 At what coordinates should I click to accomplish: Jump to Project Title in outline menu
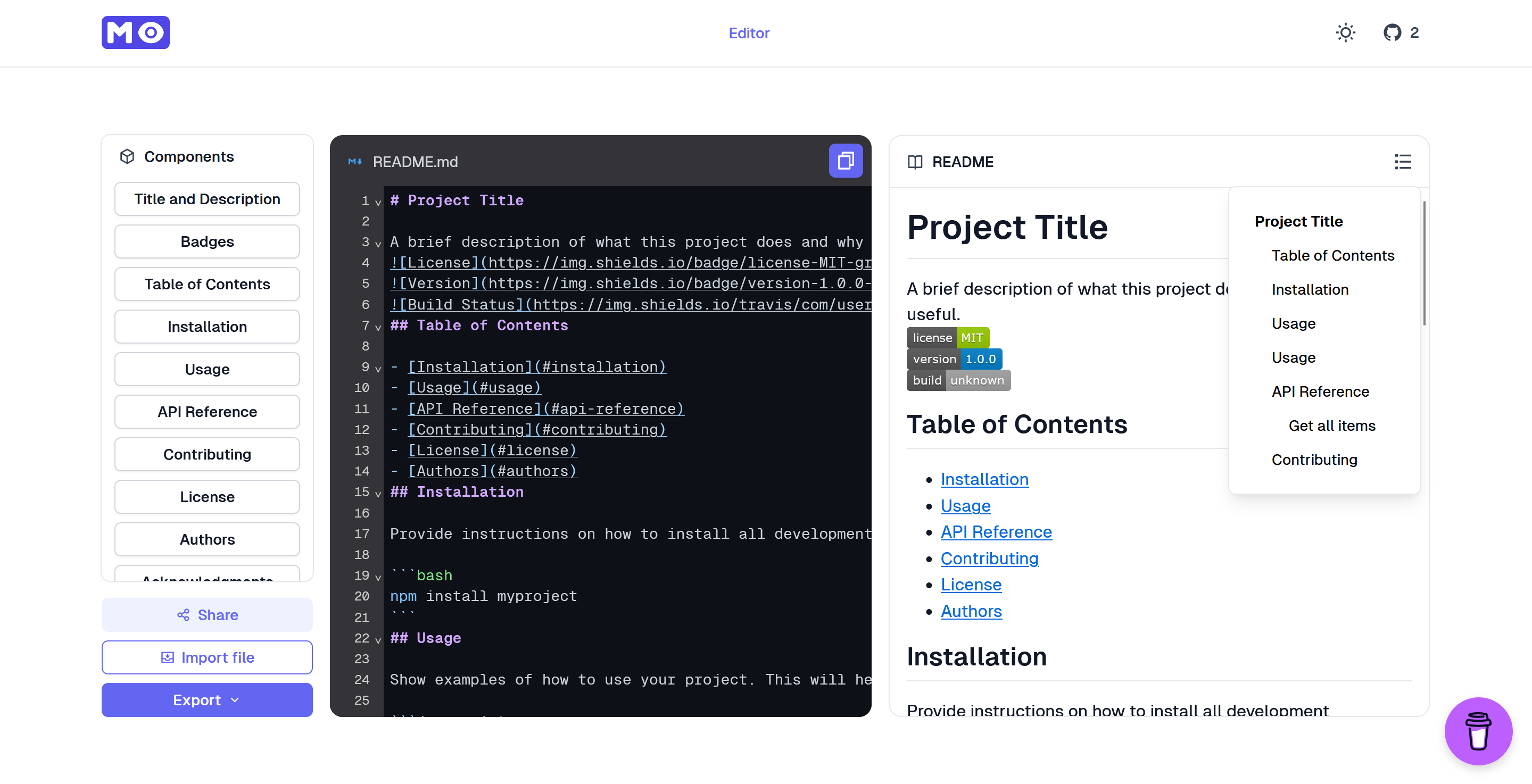click(x=1298, y=221)
